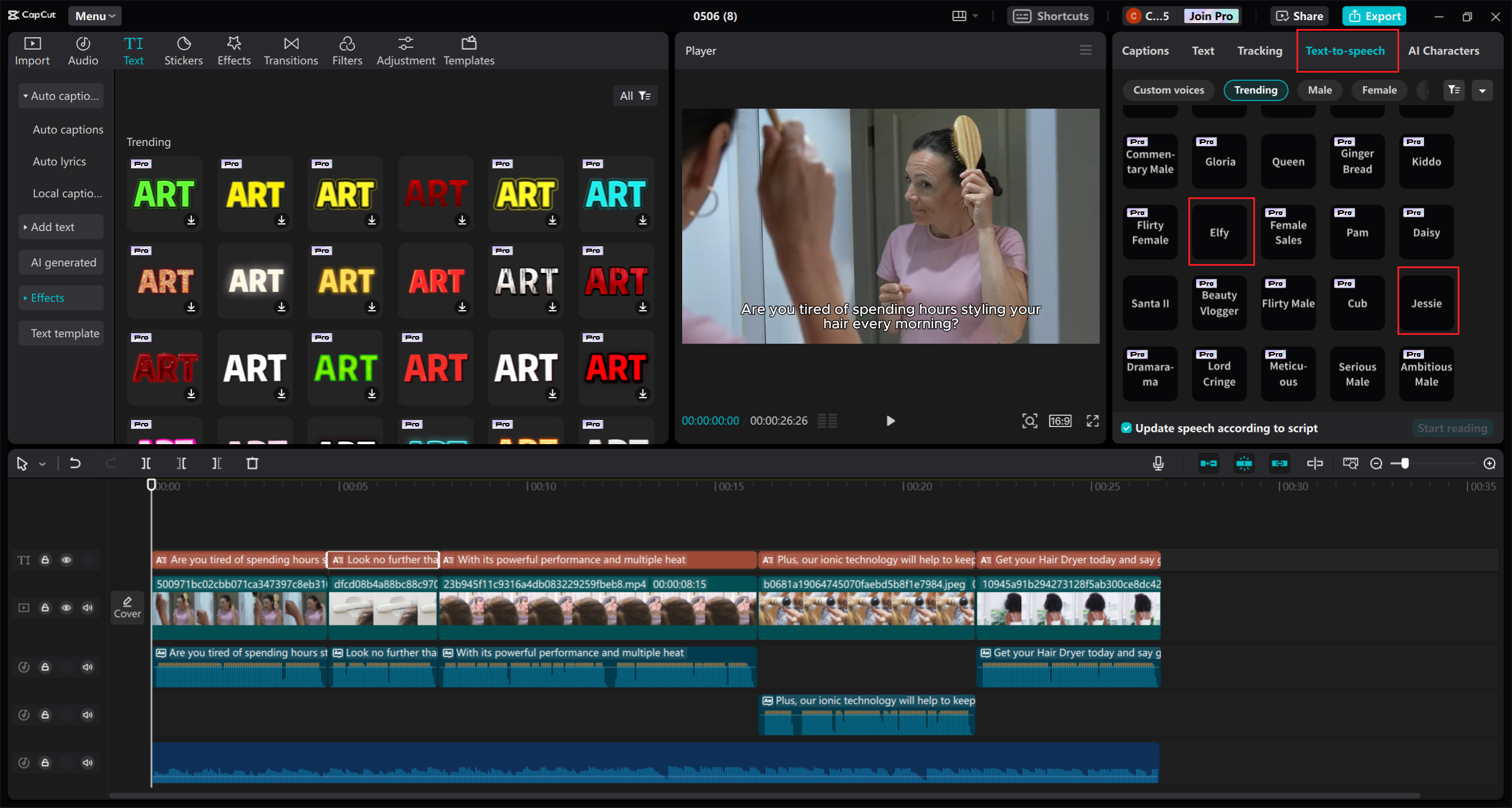Image resolution: width=1512 pixels, height=808 pixels.
Task: Hide the text track with eye icon
Action: (x=66, y=560)
